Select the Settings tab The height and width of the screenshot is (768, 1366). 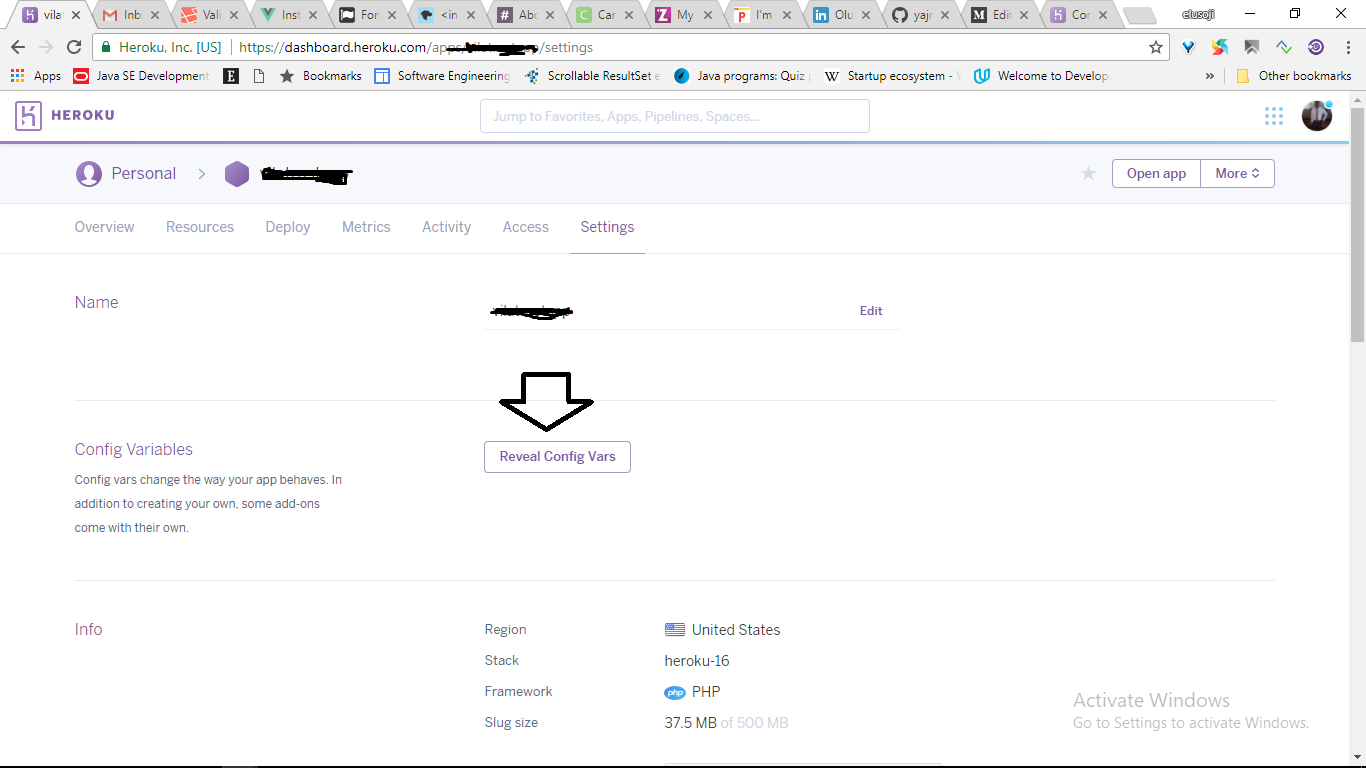tap(607, 227)
